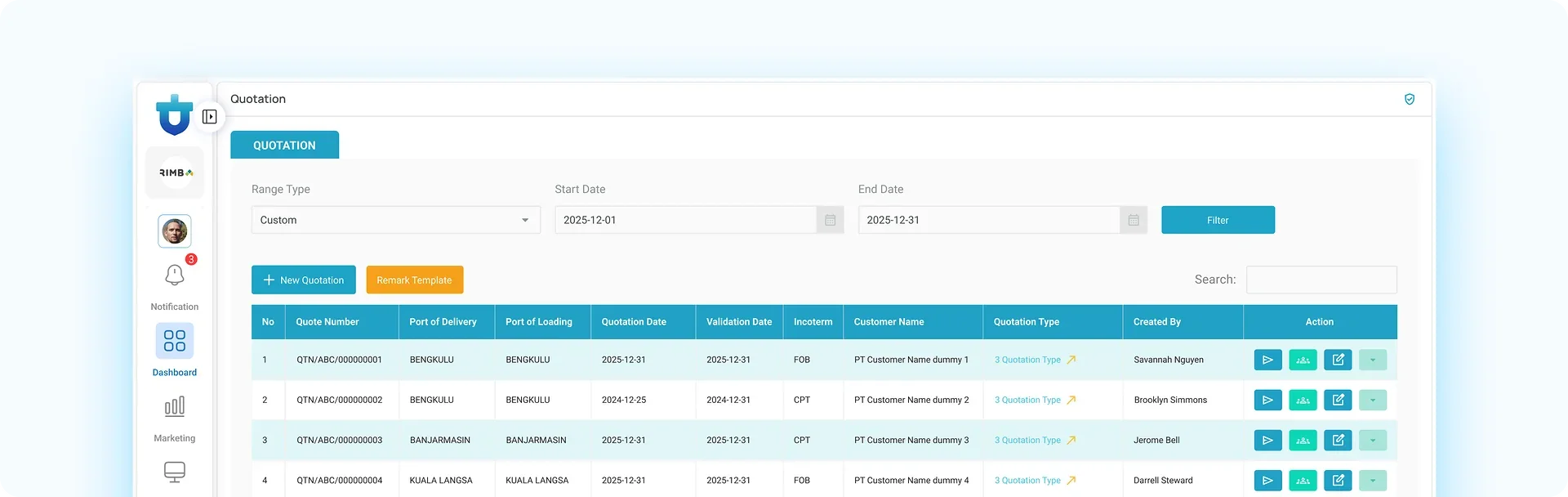
Task: Open the Start Date calendar picker
Action: click(830, 220)
